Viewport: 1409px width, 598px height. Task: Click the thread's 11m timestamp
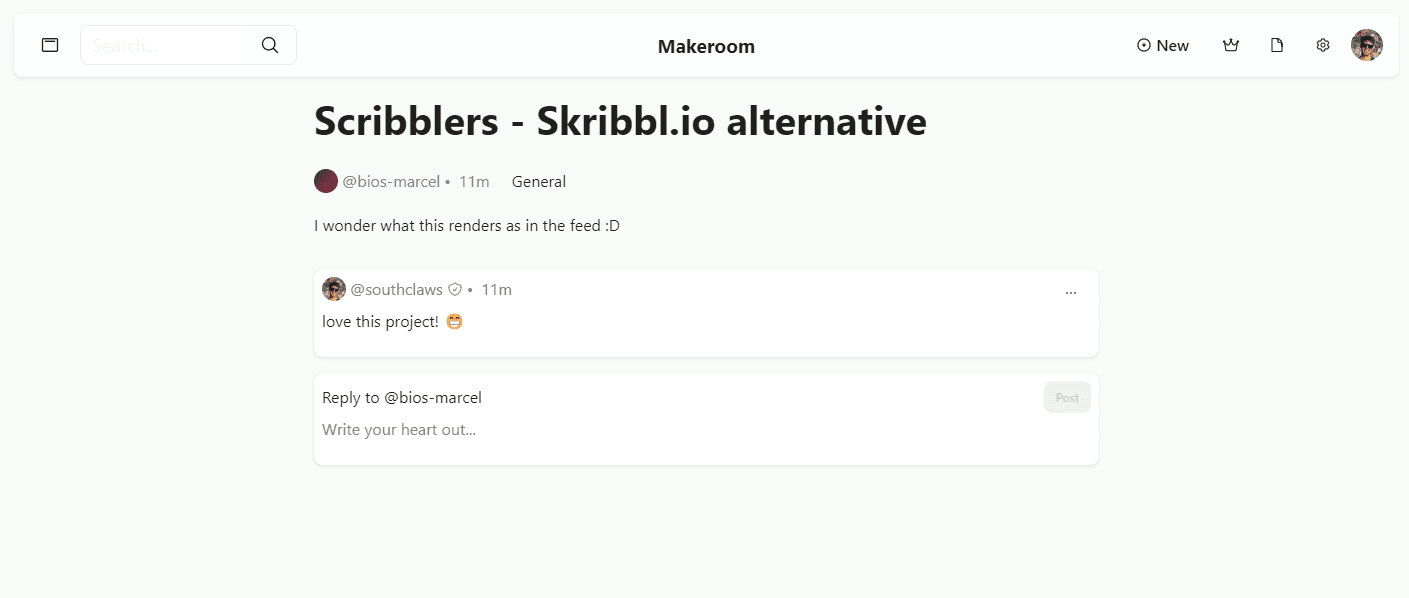coord(474,182)
